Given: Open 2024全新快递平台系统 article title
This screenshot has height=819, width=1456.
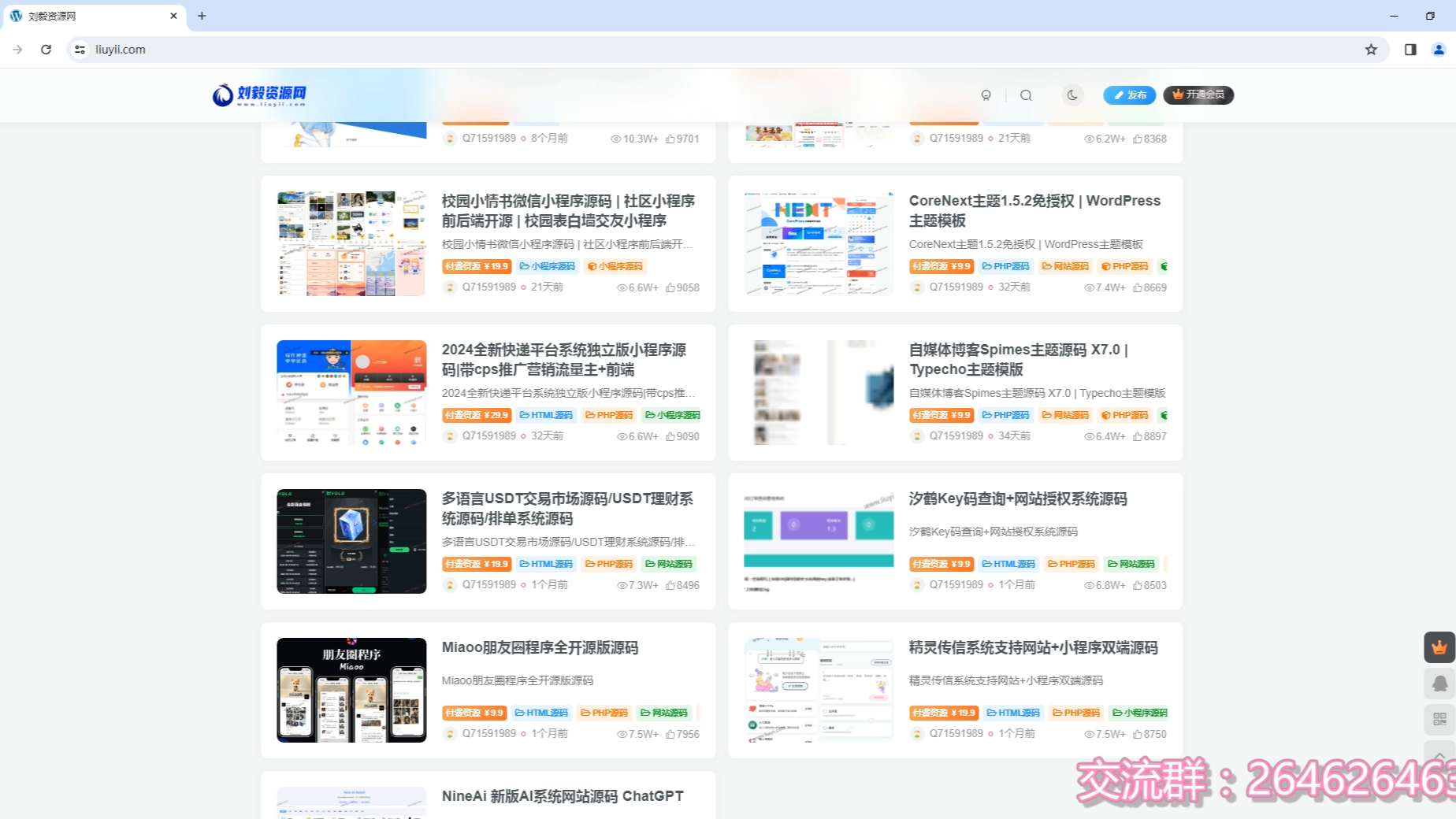Looking at the screenshot, I should click(564, 359).
